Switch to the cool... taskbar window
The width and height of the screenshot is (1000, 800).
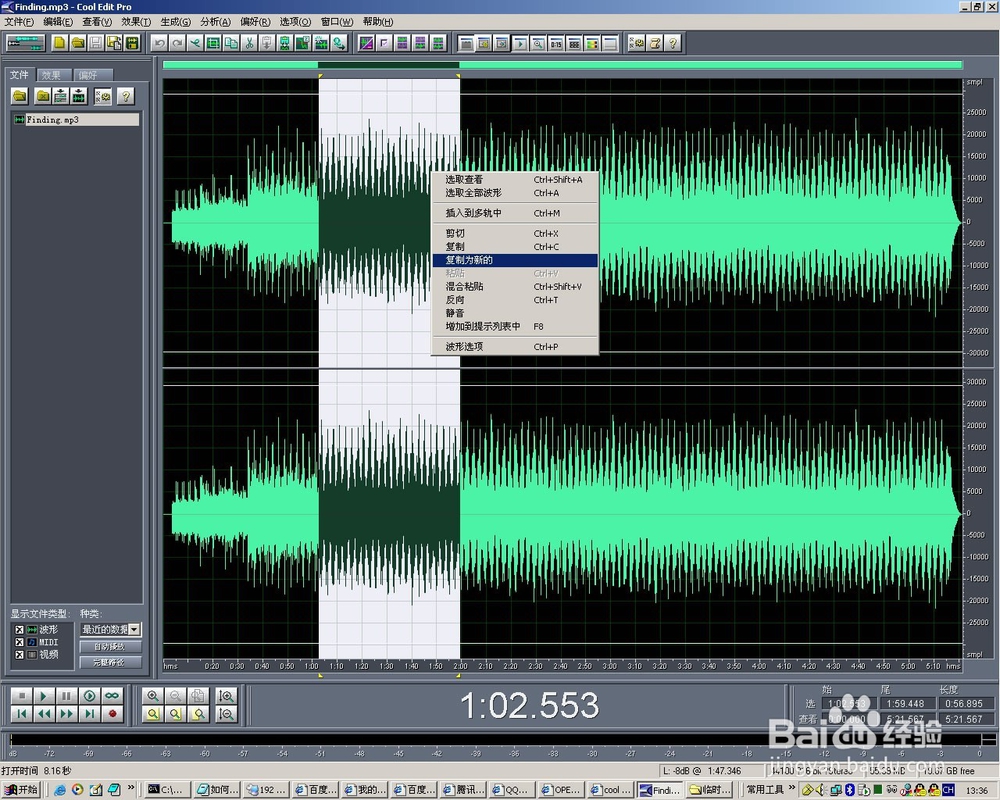click(610, 790)
